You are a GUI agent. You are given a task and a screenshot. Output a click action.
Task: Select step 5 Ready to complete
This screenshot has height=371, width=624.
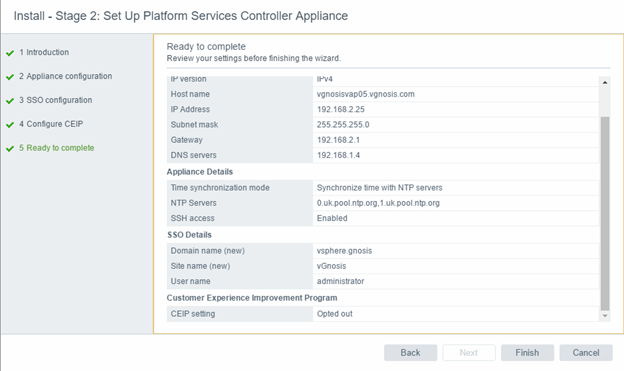[x=57, y=148]
